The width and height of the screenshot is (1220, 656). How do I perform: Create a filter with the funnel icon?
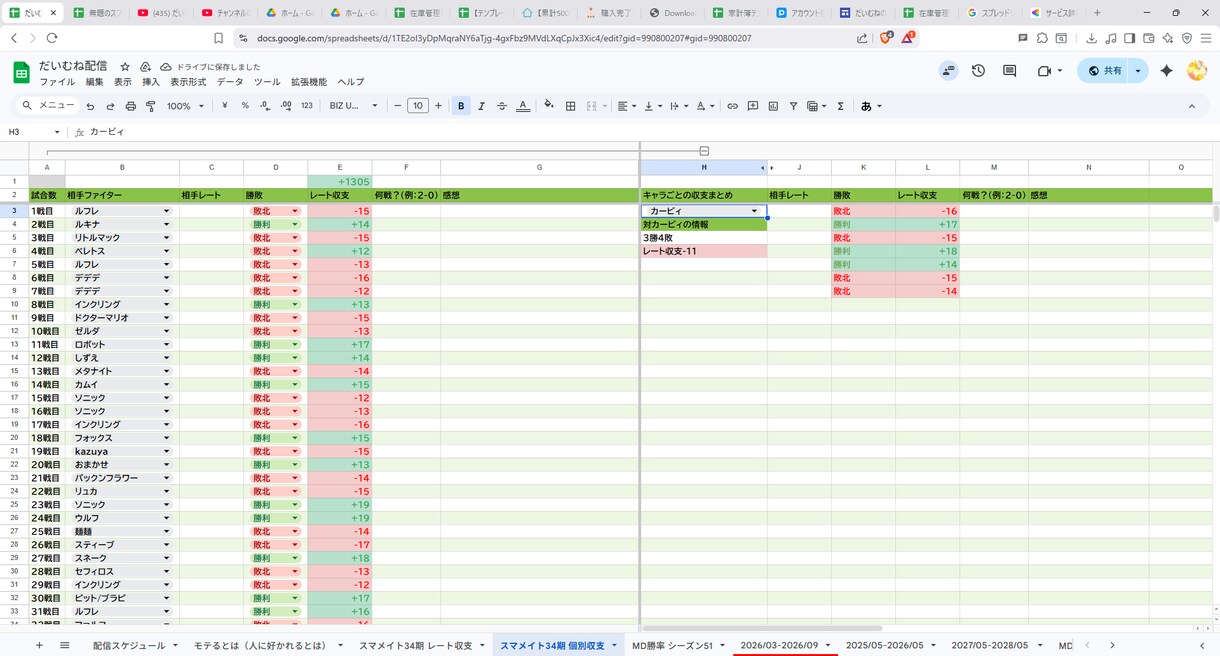pyautogui.click(x=793, y=106)
